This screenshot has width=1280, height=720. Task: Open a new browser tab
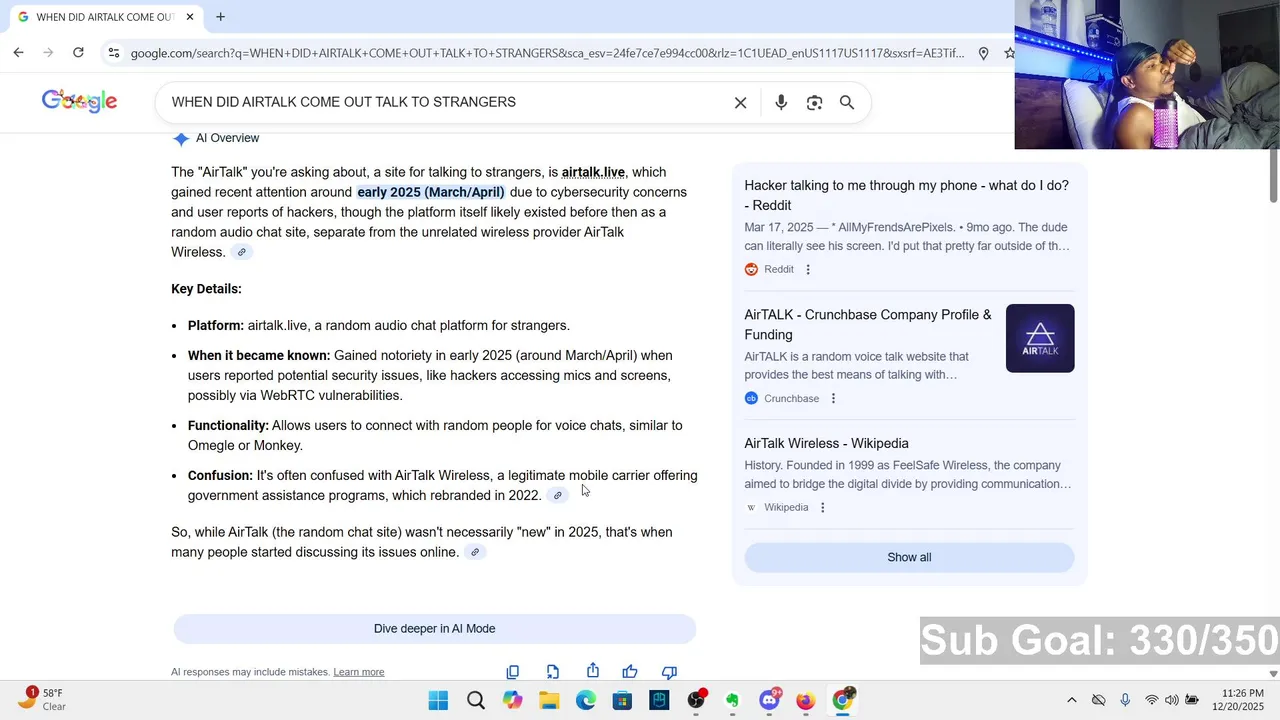click(220, 17)
